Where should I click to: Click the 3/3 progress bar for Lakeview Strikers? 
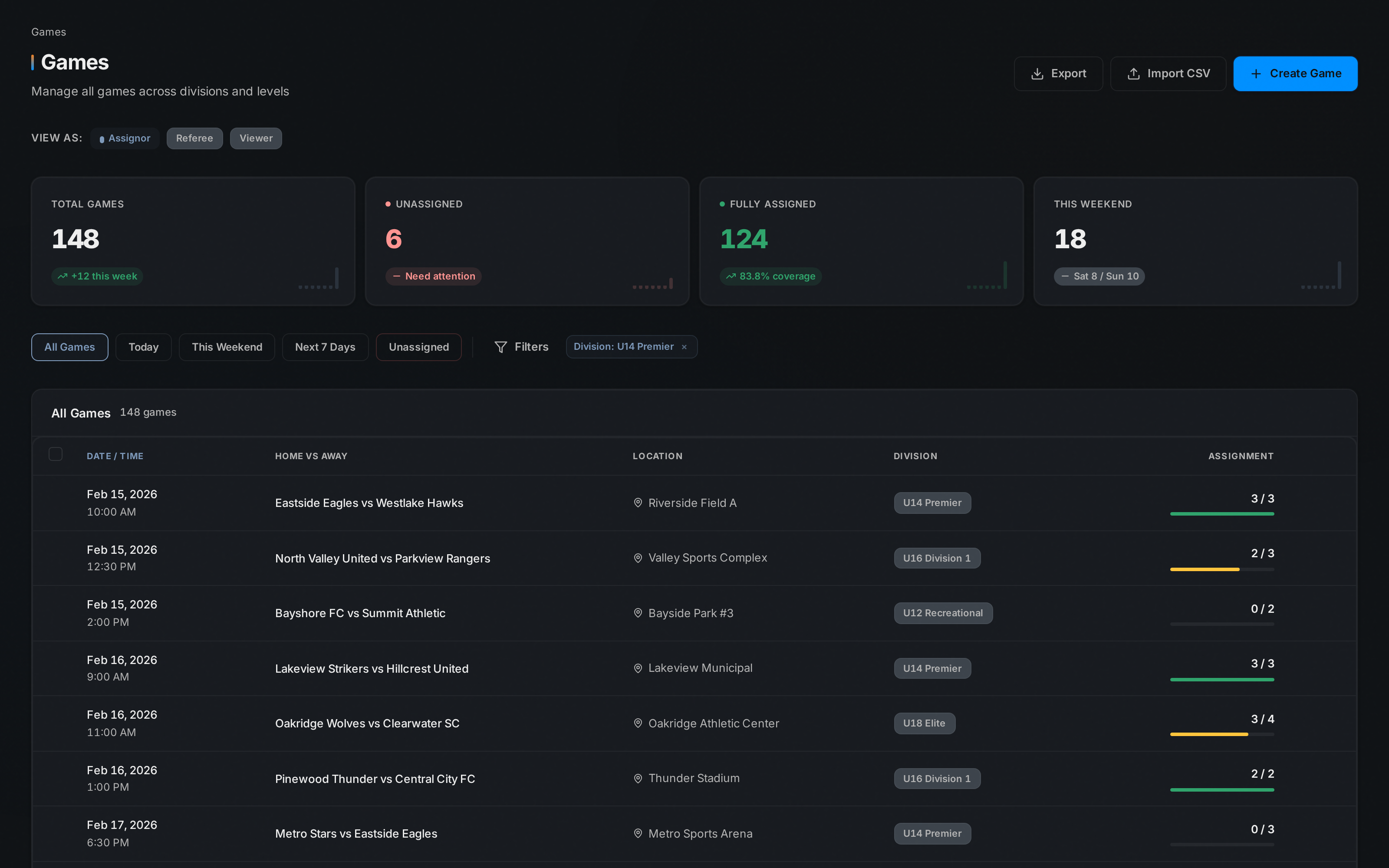1222,679
